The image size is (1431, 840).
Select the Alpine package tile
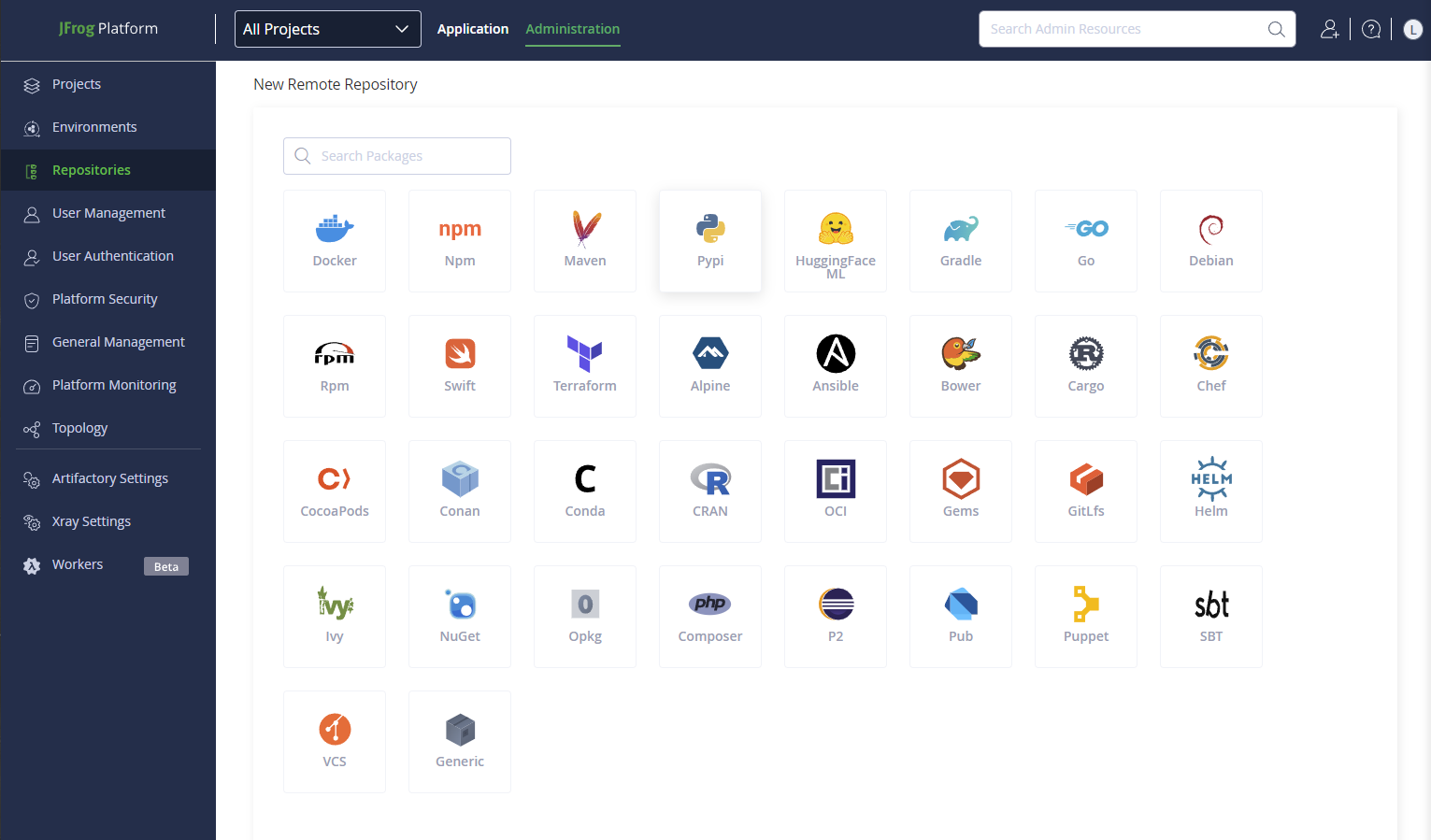[710, 366]
